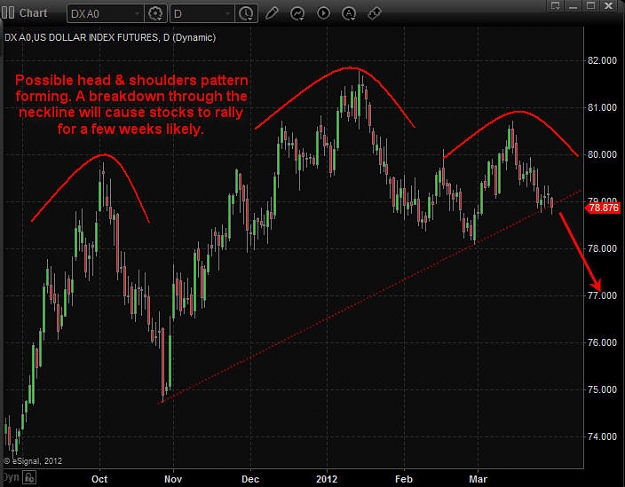Click the red 78.876 current price tag
625x487 pixels.
coord(603,208)
